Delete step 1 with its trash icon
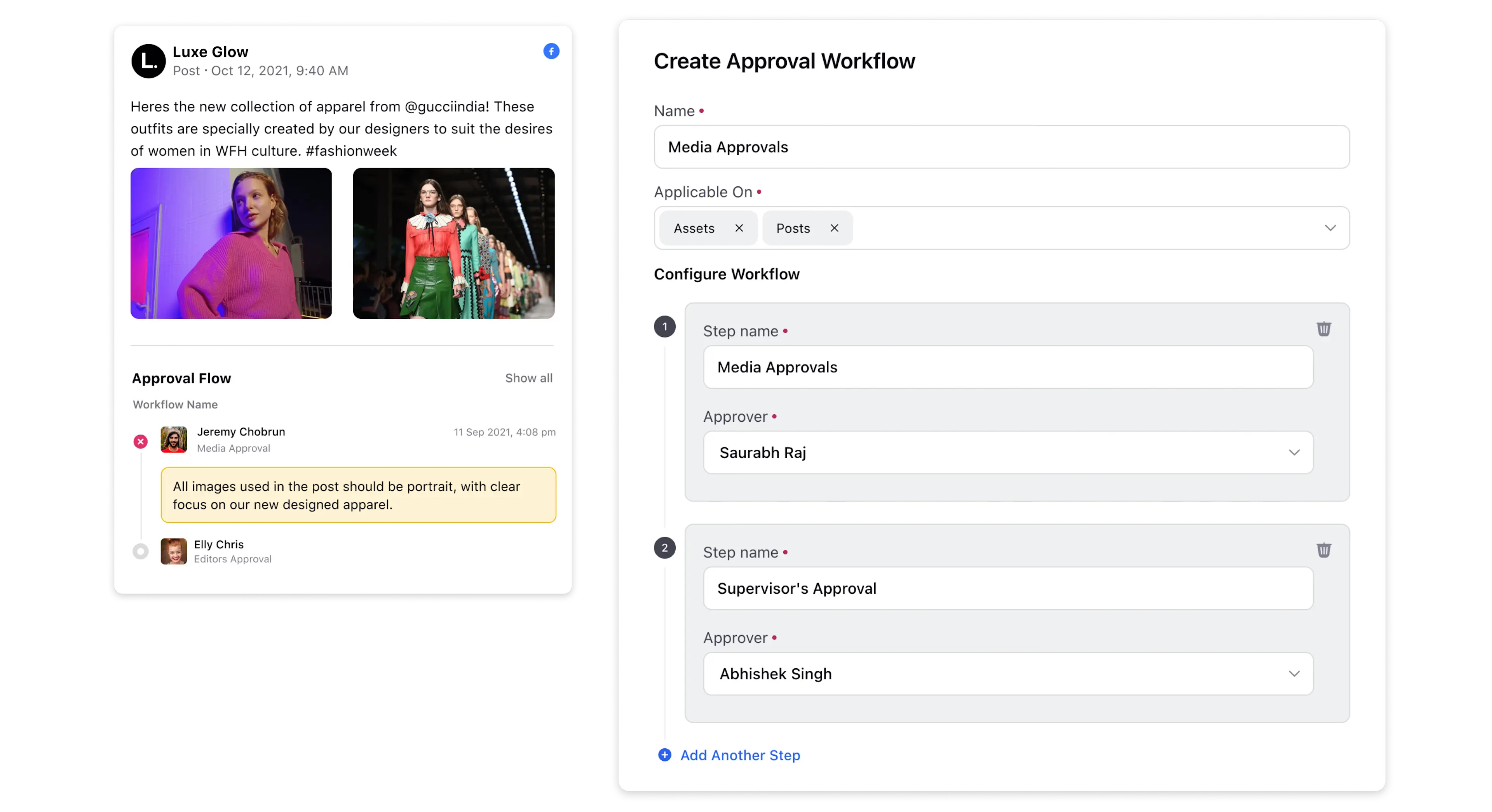The width and height of the screenshot is (1492, 812). point(1323,329)
